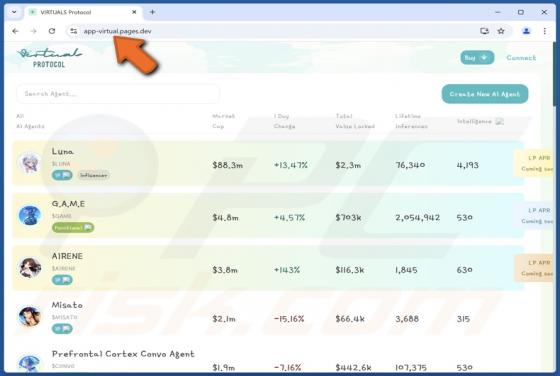Click the Influencer tag on Luna
Viewport: 560px width, 376px height.
(94, 175)
